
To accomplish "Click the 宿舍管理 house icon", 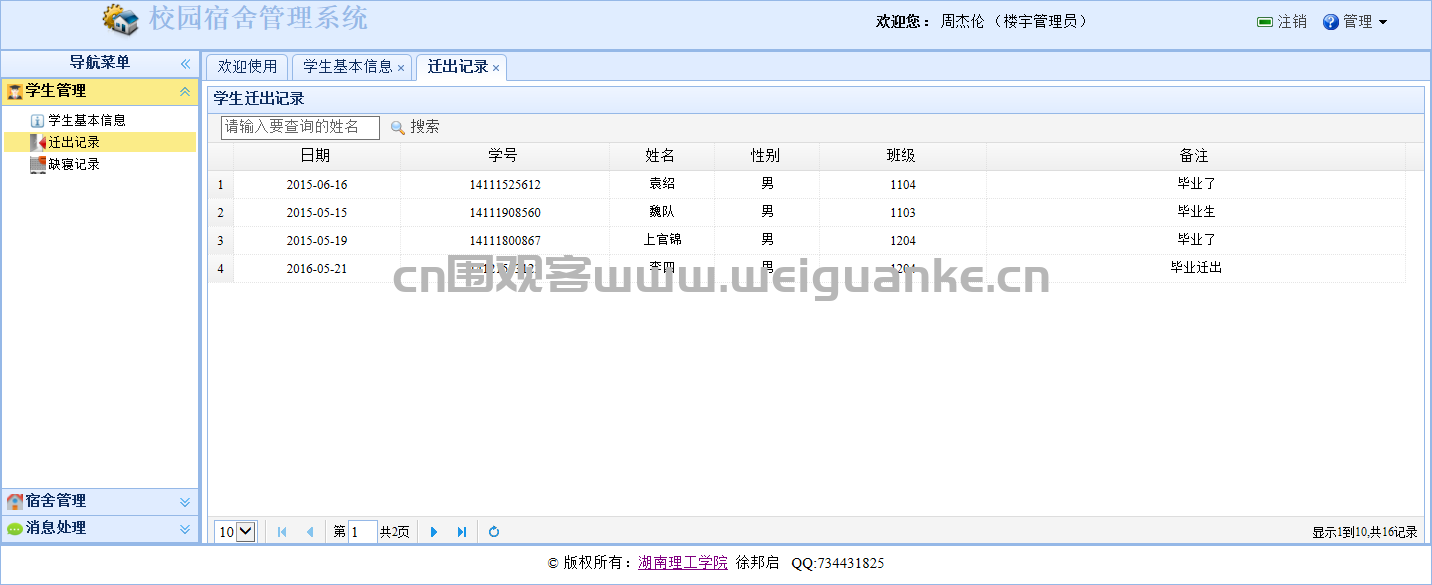I will pyautogui.click(x=14, y=501).
